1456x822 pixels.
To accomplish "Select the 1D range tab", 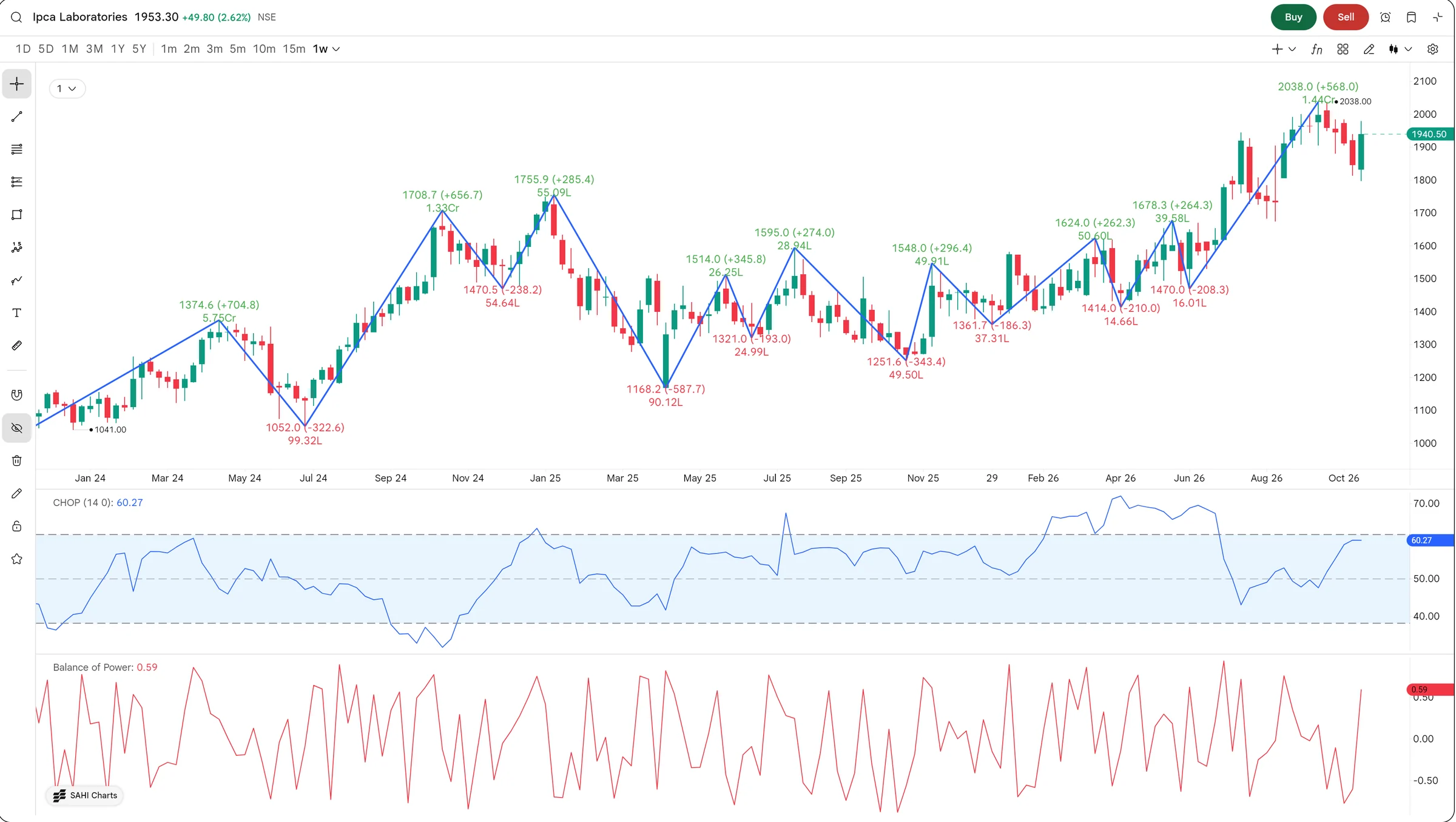I will click(23, 49).
